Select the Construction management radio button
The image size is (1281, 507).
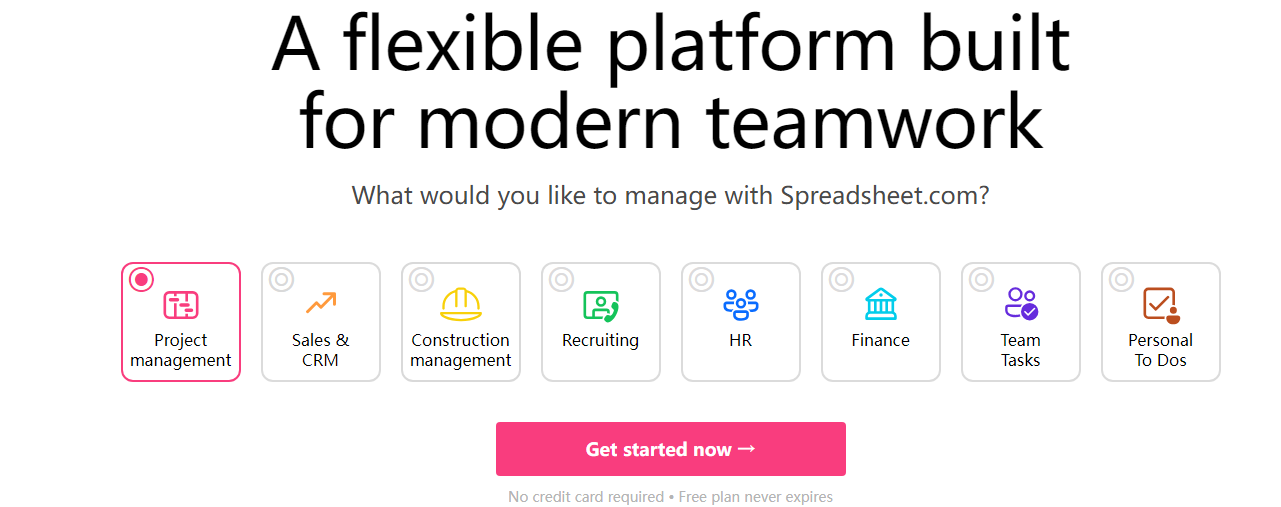pyautogui.click(x=421, y=279)
